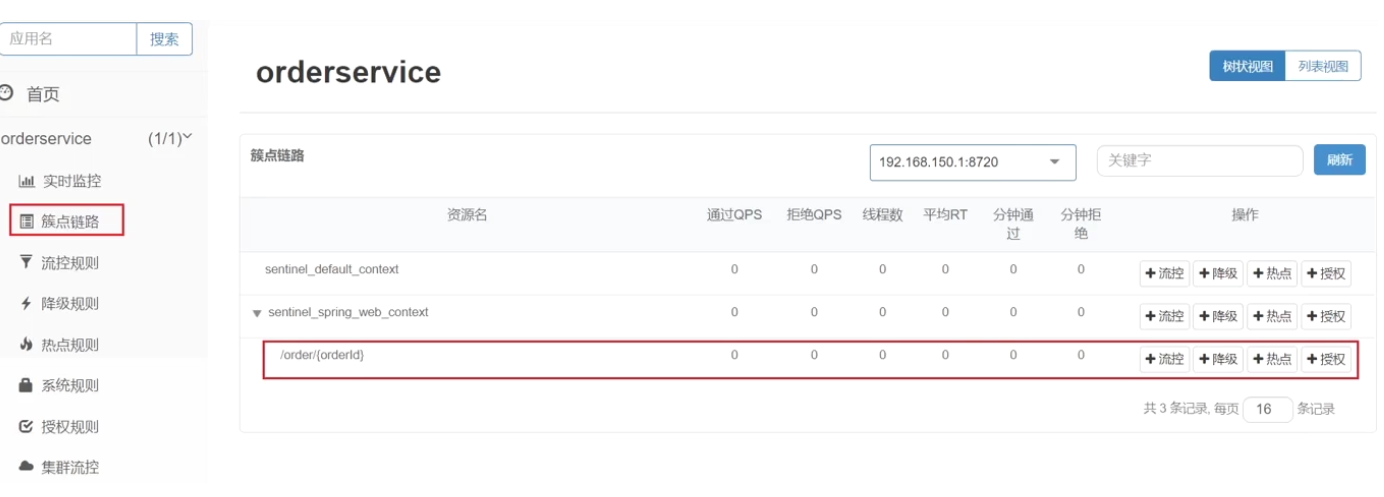
Task: Click the 授权规则 check-square icon
Action: (26, 427)
